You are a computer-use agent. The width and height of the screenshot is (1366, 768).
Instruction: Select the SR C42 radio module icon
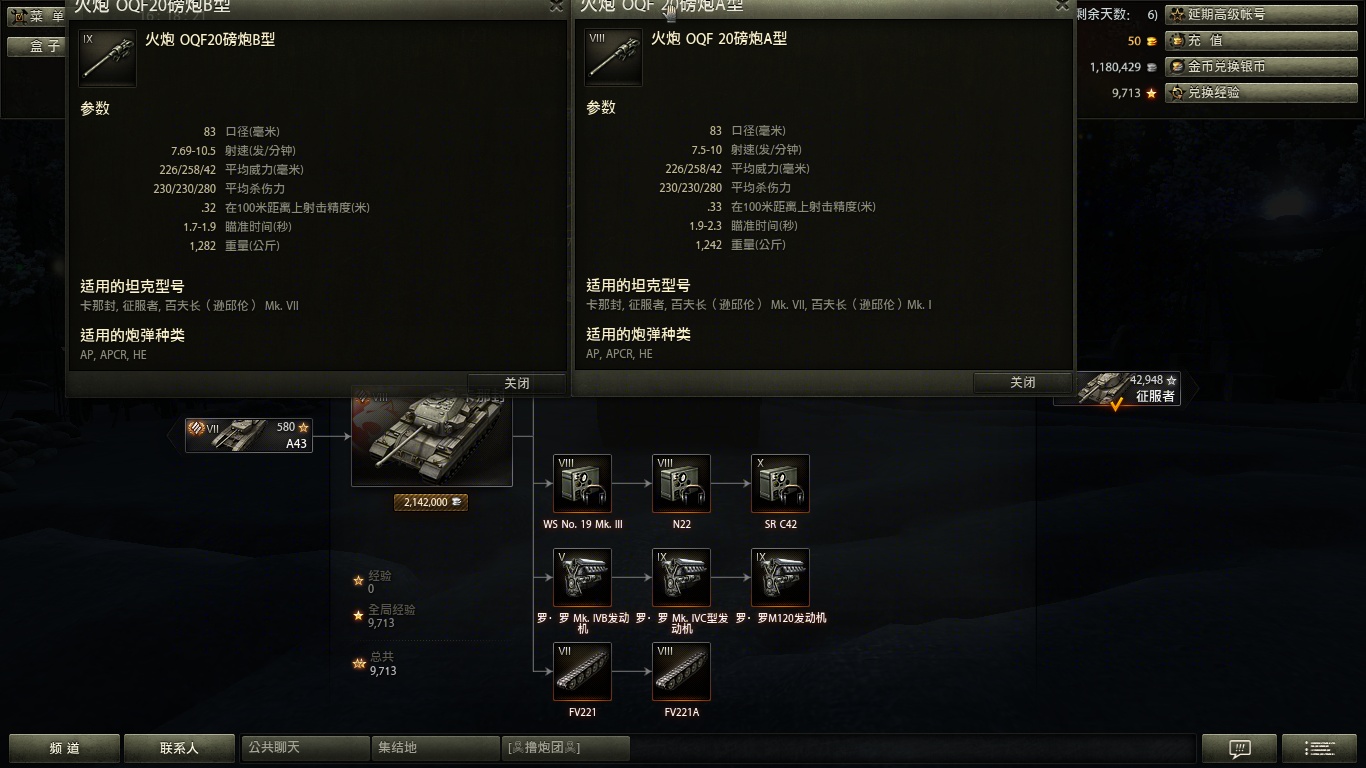pos(780,484)
